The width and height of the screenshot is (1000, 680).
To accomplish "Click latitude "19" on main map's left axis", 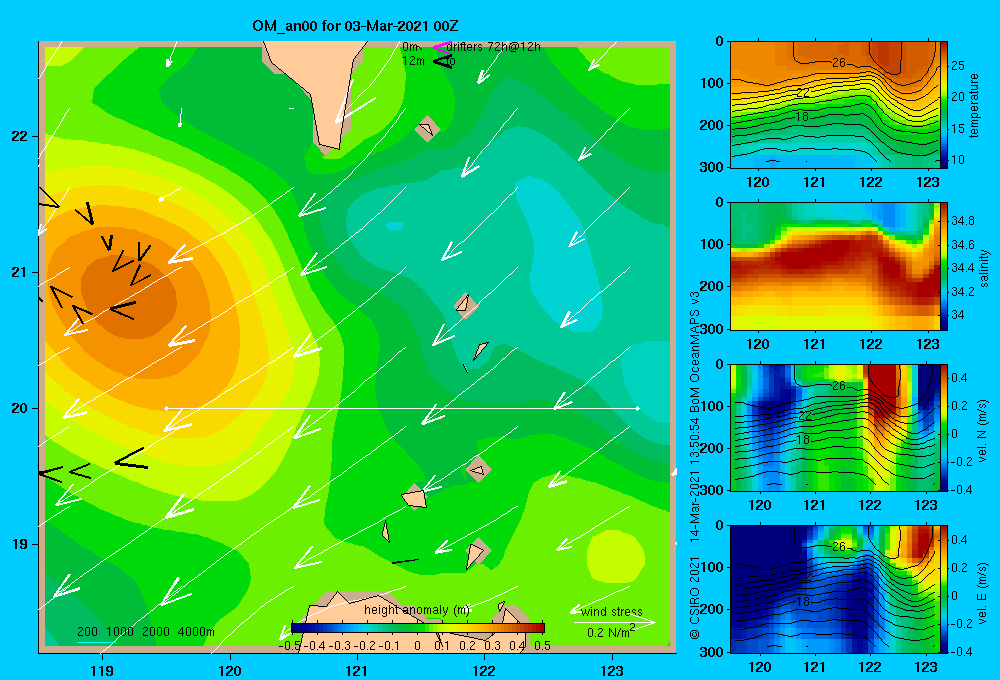I will click(19, 544).
